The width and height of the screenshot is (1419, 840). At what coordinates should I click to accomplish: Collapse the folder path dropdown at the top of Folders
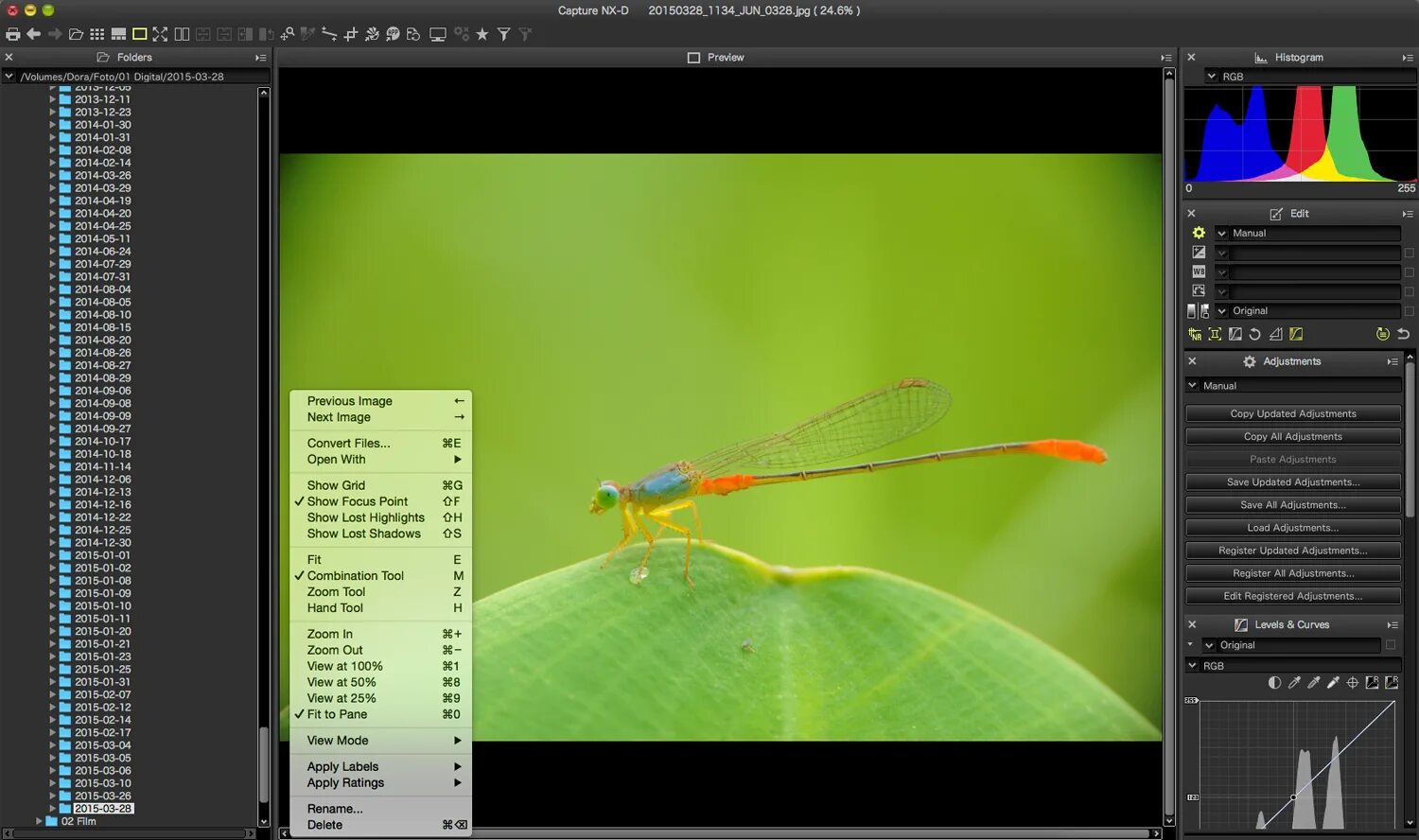tap(9, 77)
